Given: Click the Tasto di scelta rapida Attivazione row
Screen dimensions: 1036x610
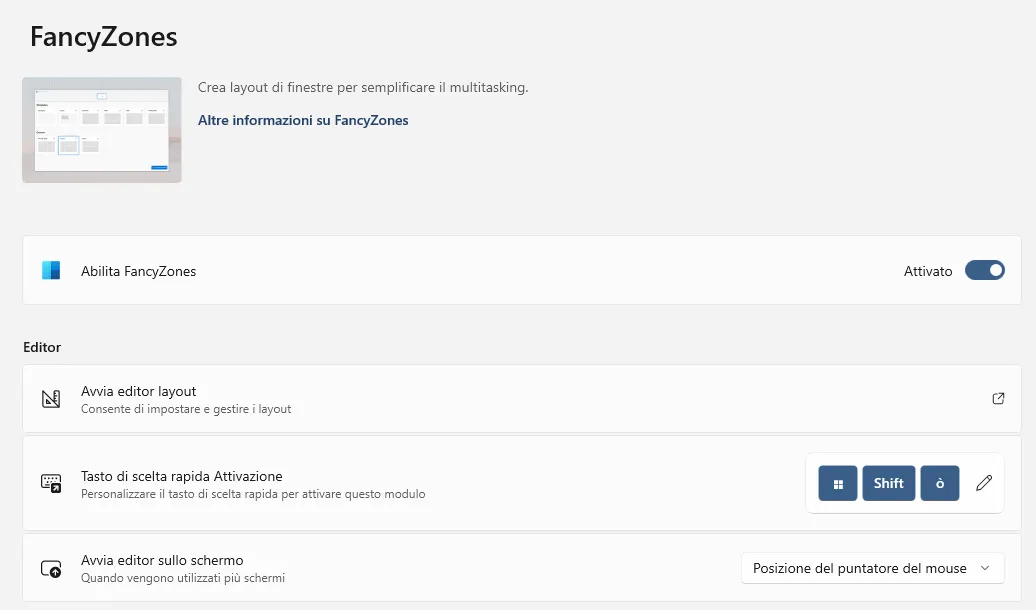Looking at the screenshot, I should pyautogui.click(x=522, y=483).
